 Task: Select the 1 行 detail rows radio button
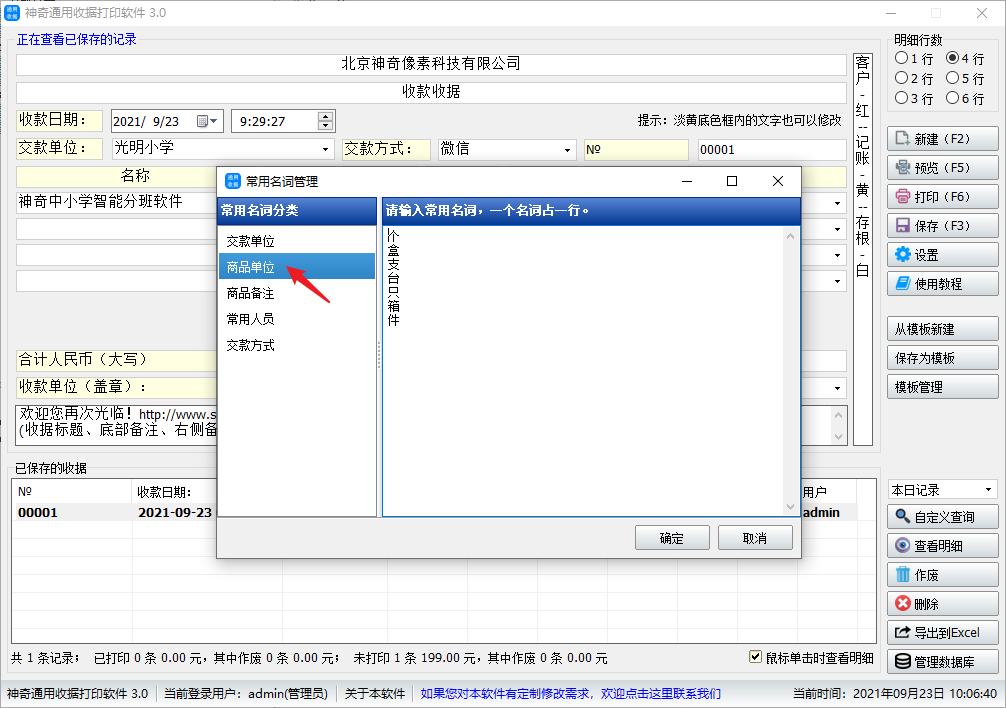click(x=902, y=59)
